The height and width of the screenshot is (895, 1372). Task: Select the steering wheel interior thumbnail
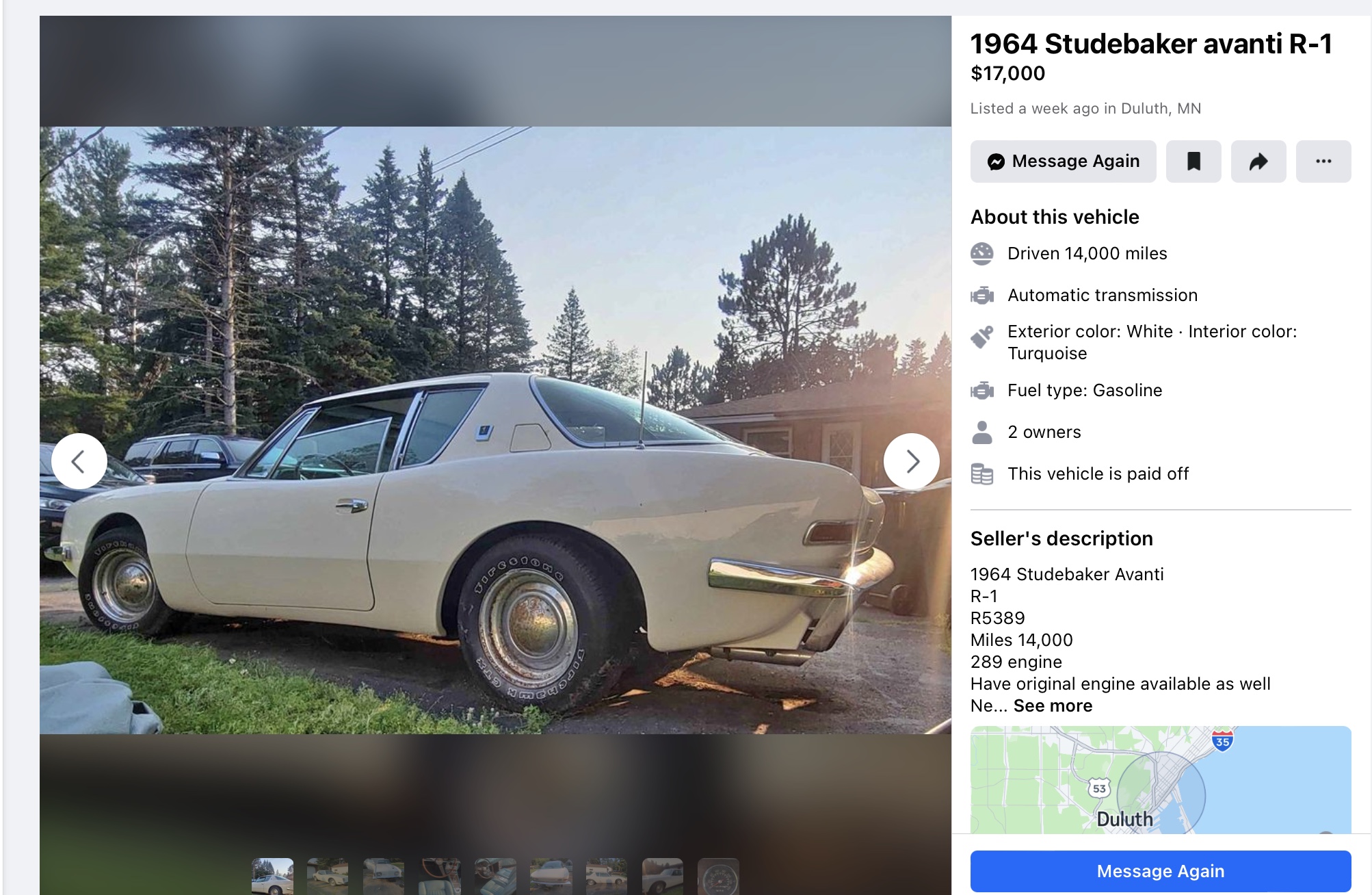tap(439, 876)
